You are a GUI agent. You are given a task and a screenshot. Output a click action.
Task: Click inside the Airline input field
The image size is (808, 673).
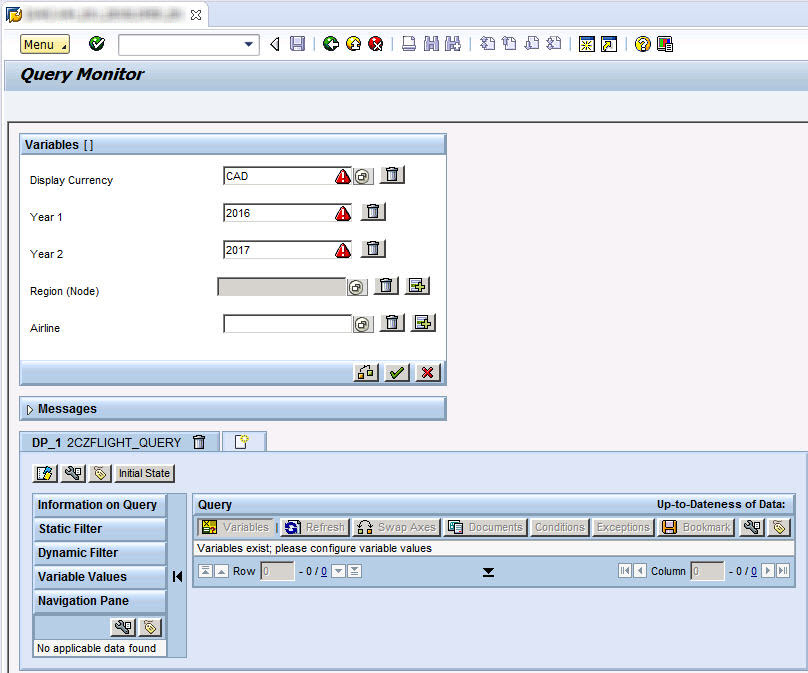[285, 322]
